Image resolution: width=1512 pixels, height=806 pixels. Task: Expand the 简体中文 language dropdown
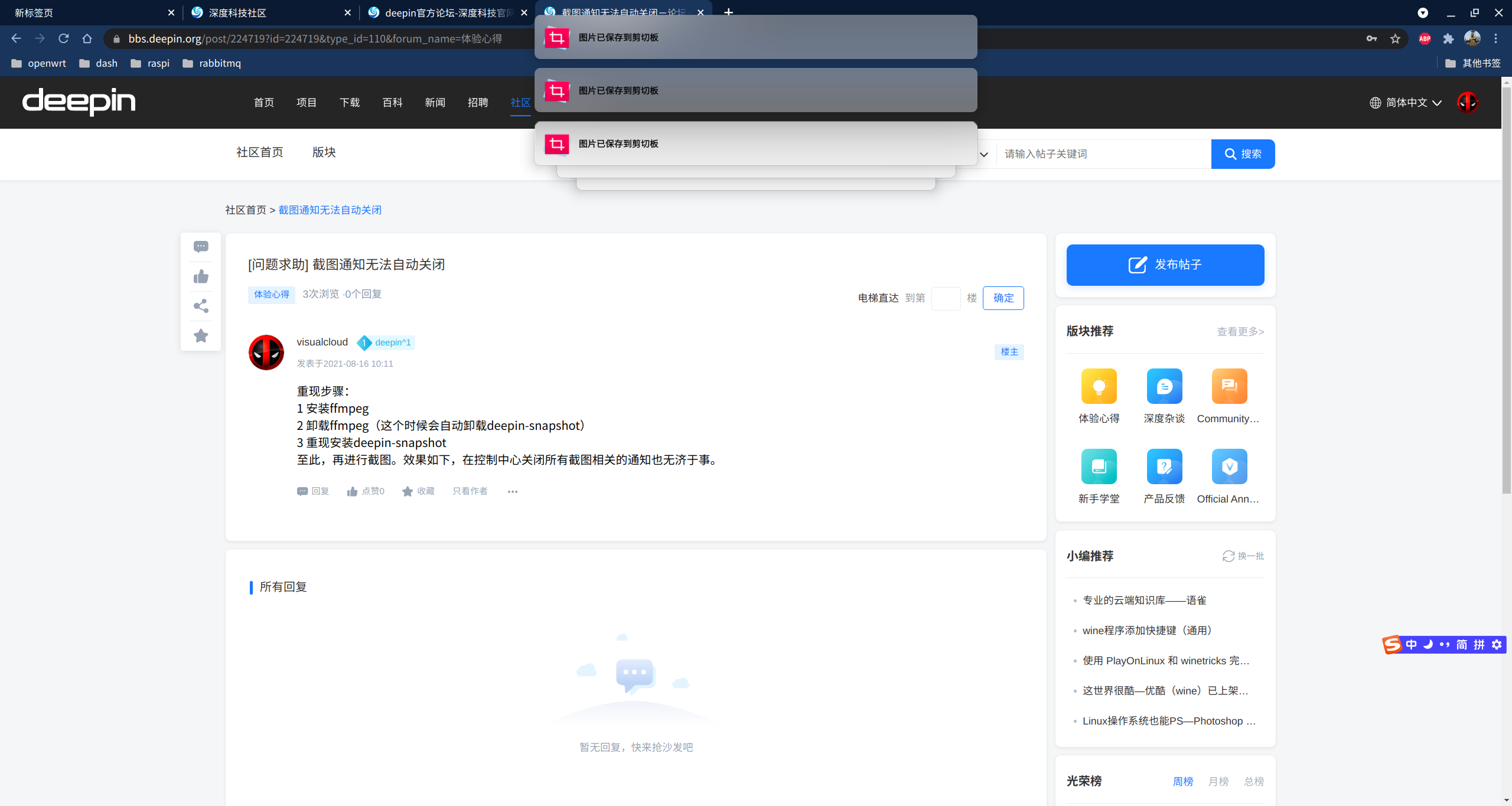(x=1406, y=103)
